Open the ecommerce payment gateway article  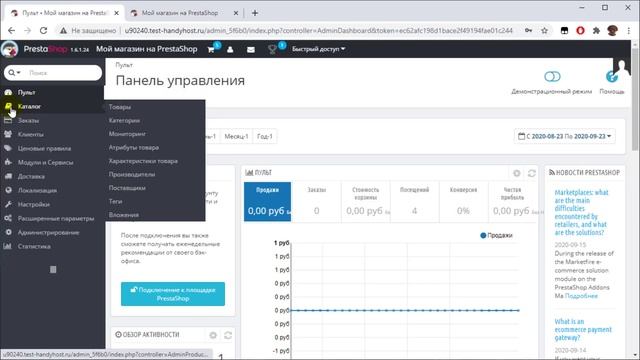tap(583, 329)
